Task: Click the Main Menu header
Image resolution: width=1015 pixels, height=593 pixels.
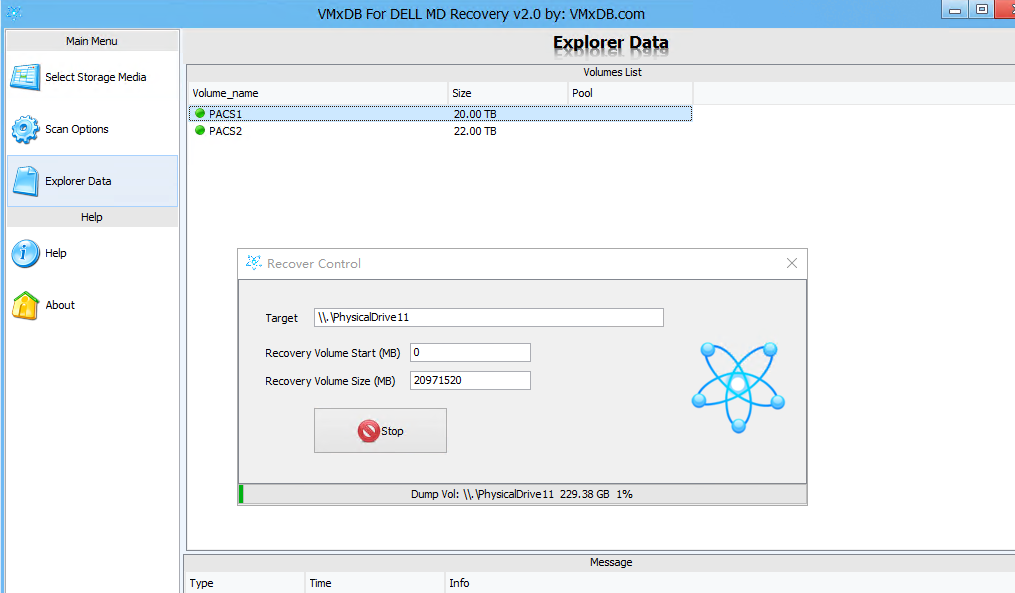Action: pos(92,41)
